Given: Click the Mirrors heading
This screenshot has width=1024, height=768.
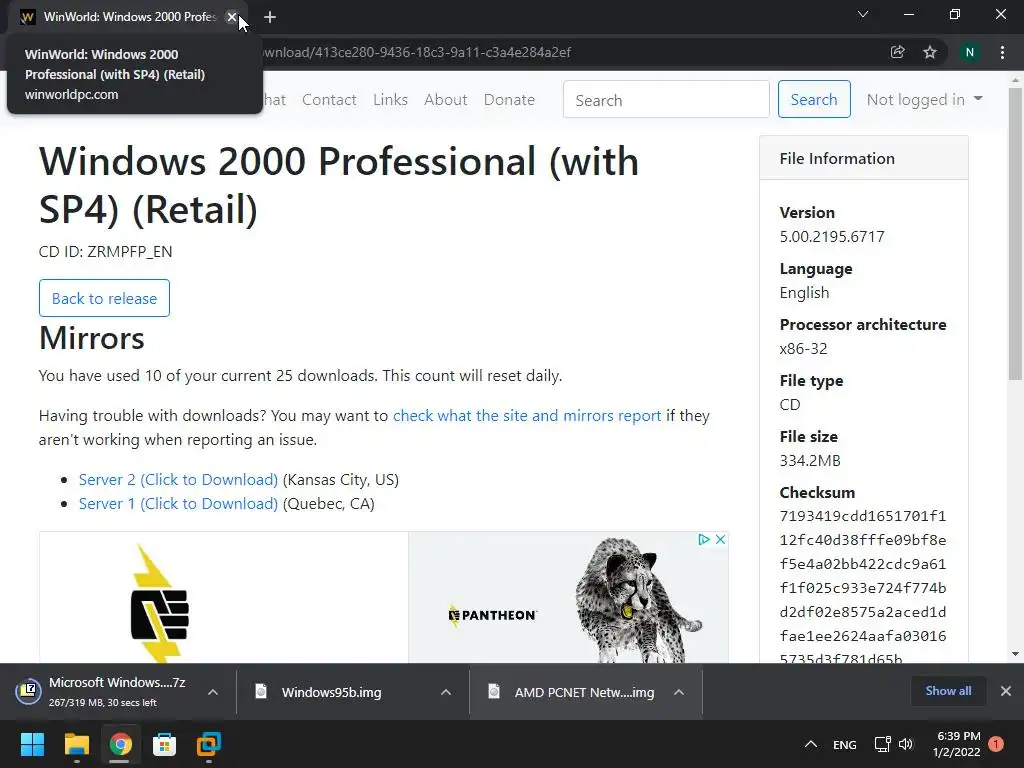Looking at the screenshot, I should (91, 338).
